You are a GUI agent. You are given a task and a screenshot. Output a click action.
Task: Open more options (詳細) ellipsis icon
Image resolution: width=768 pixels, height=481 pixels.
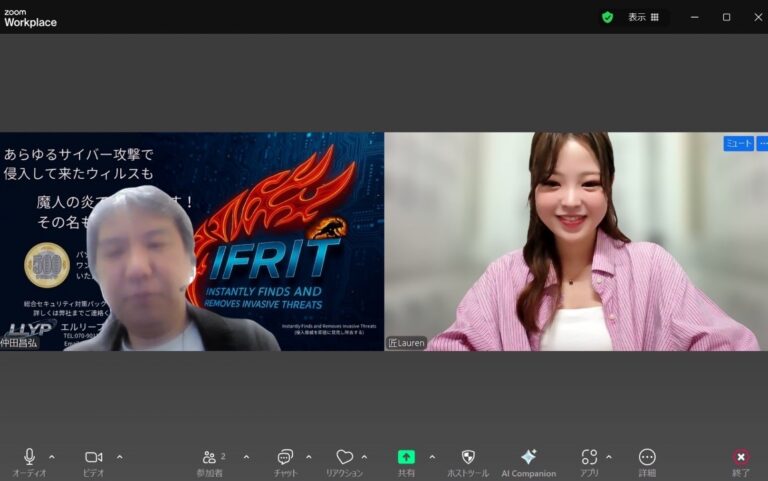(x=647, y=457)
